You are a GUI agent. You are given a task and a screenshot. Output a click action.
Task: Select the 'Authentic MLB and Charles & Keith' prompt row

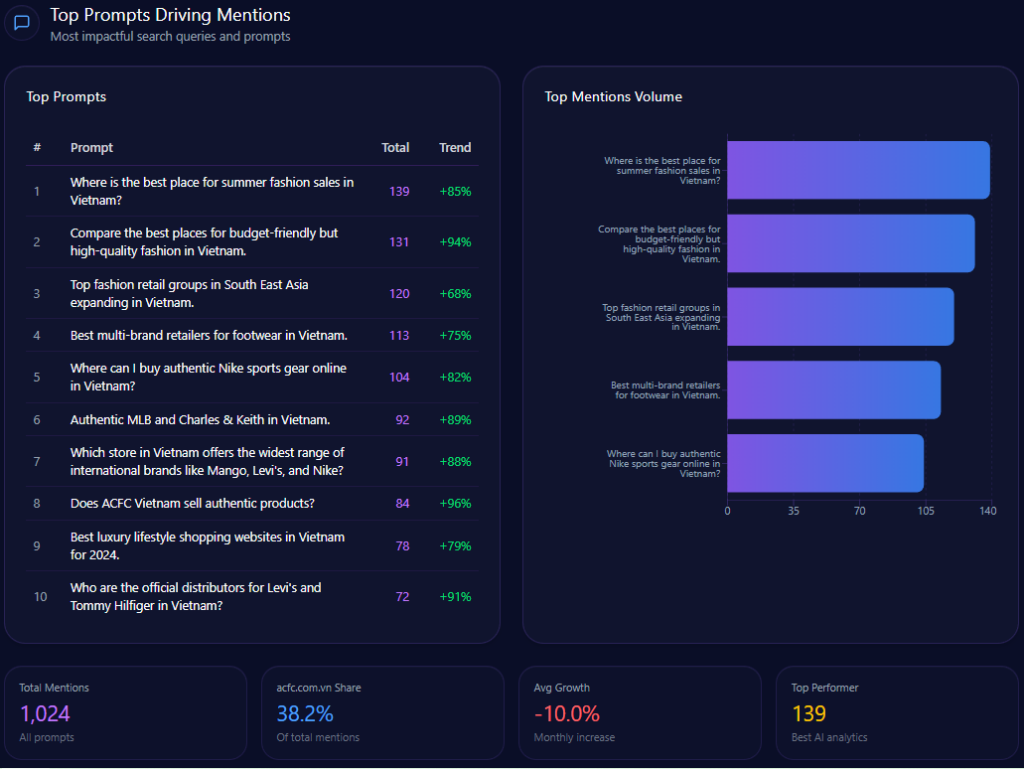point(200,420)
